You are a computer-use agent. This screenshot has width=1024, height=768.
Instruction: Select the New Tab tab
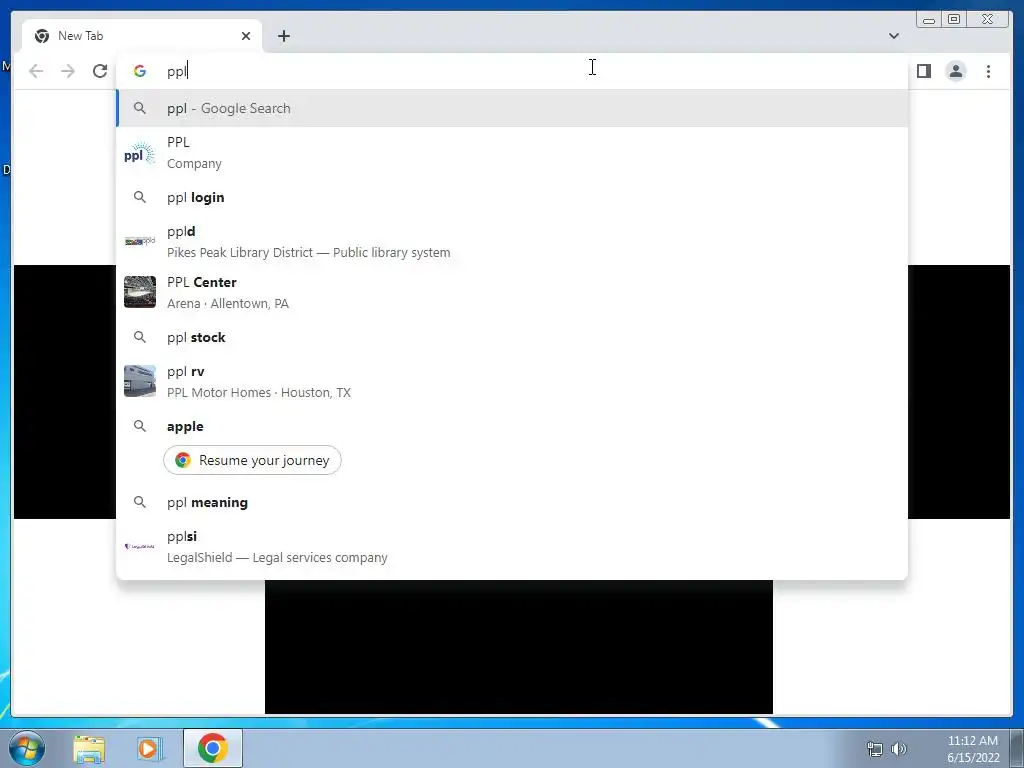[x=142, y=36]
